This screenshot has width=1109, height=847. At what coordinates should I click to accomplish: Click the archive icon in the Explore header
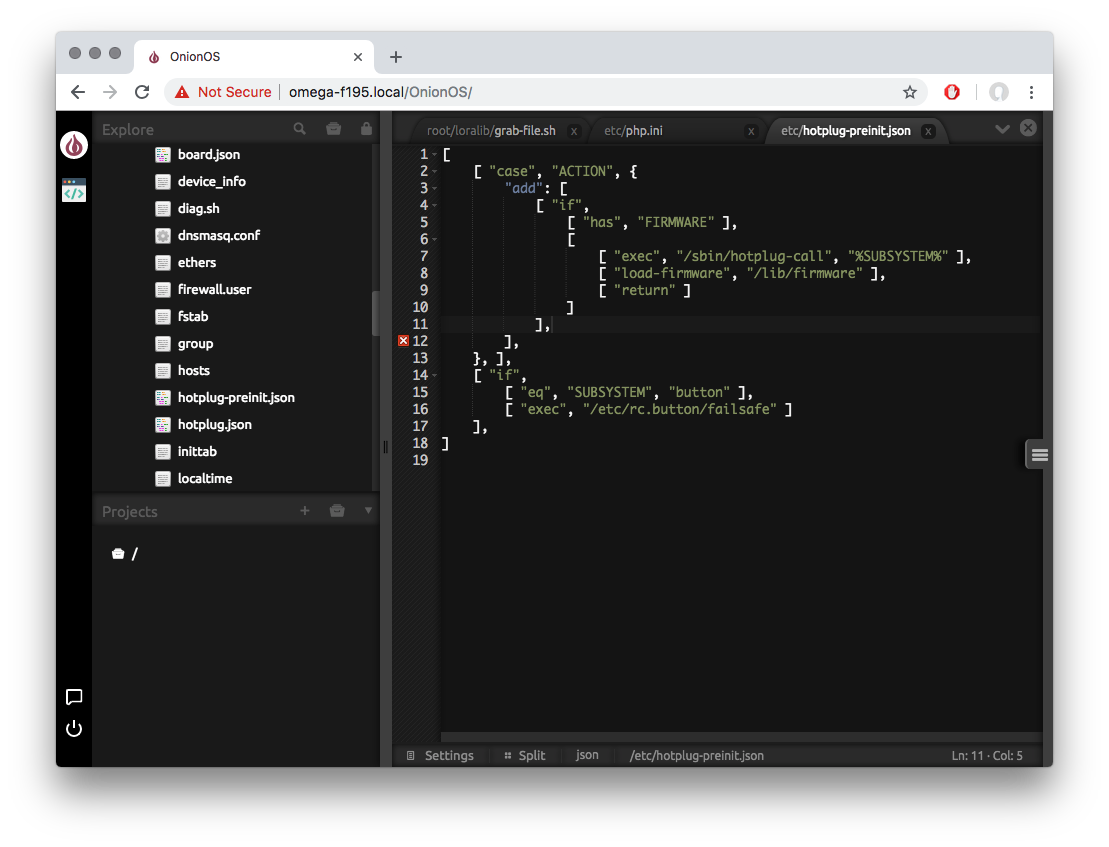(333, 129)
